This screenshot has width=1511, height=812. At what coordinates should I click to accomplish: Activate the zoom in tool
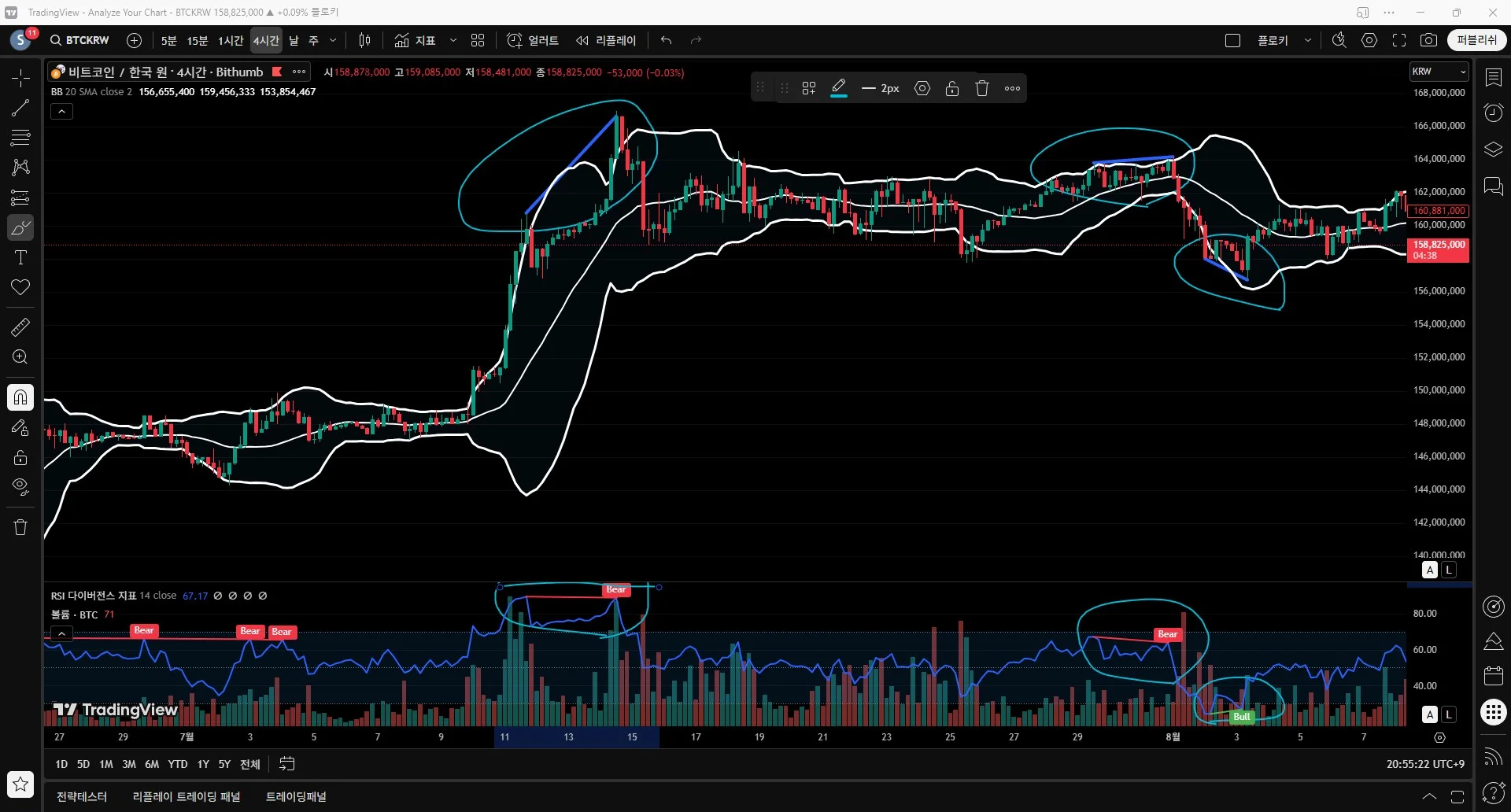20,356
